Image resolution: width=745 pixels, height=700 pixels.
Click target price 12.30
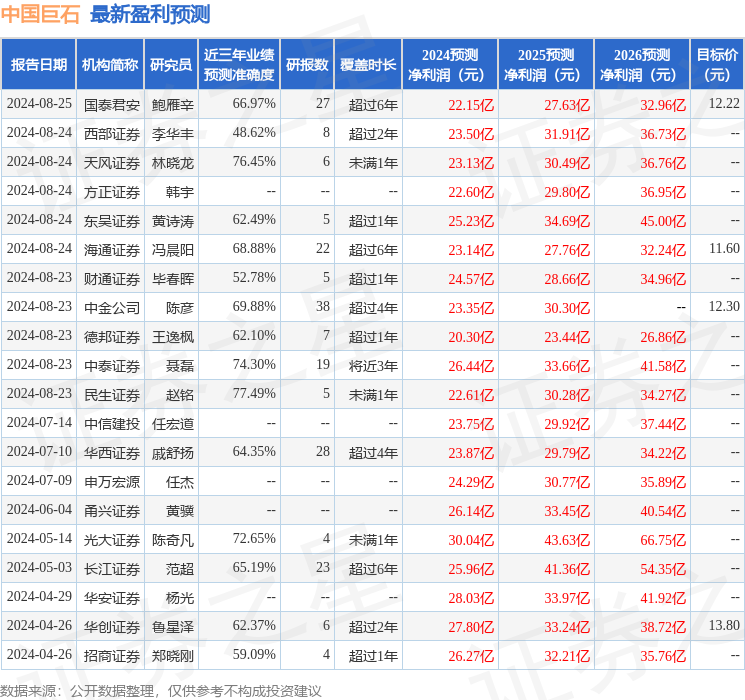(x=724, y=306)
